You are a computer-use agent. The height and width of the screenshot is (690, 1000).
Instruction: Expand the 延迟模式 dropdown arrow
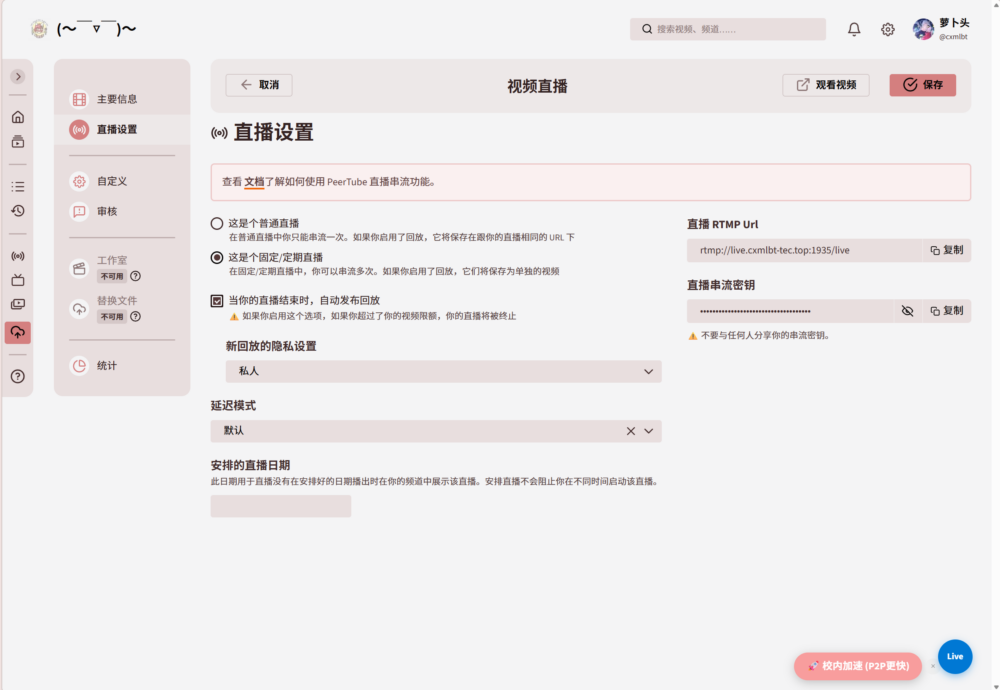[649, 431]
